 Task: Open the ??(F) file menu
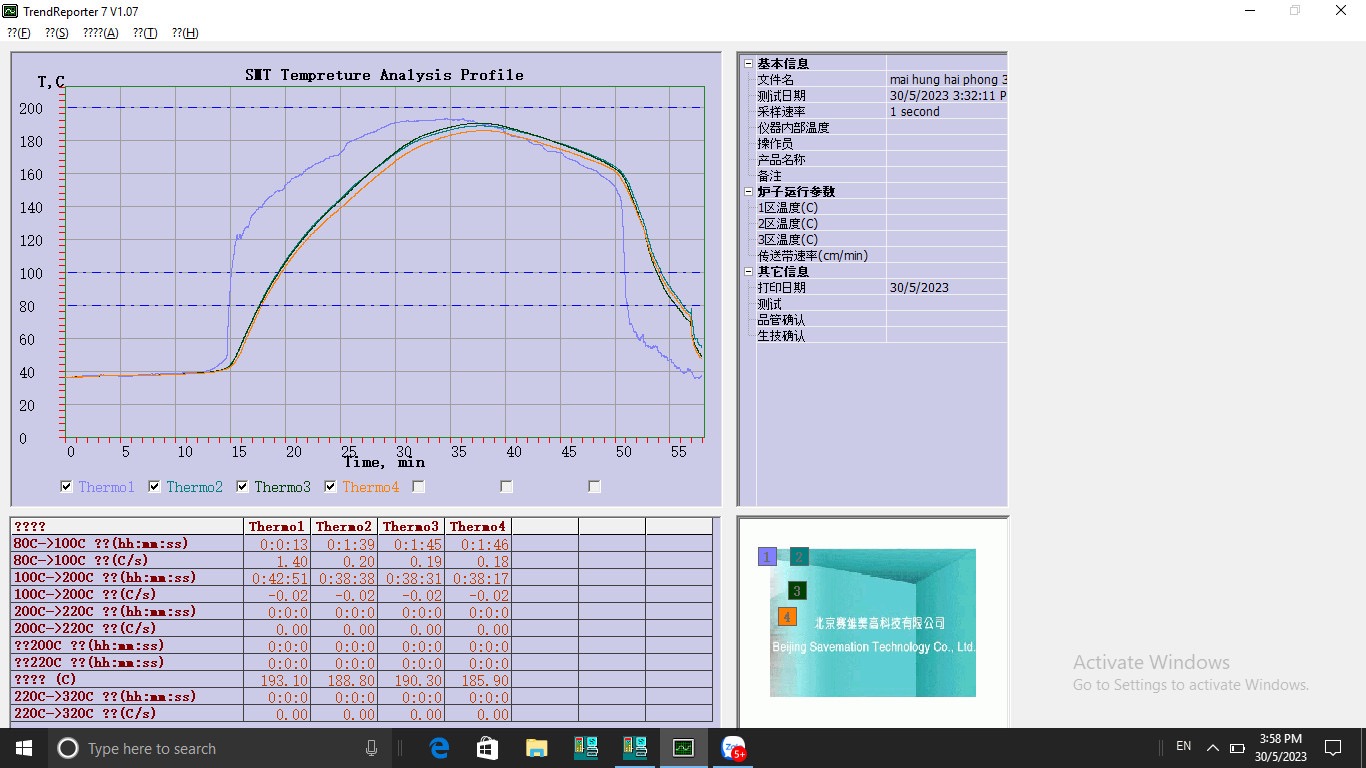coord(19,33)
